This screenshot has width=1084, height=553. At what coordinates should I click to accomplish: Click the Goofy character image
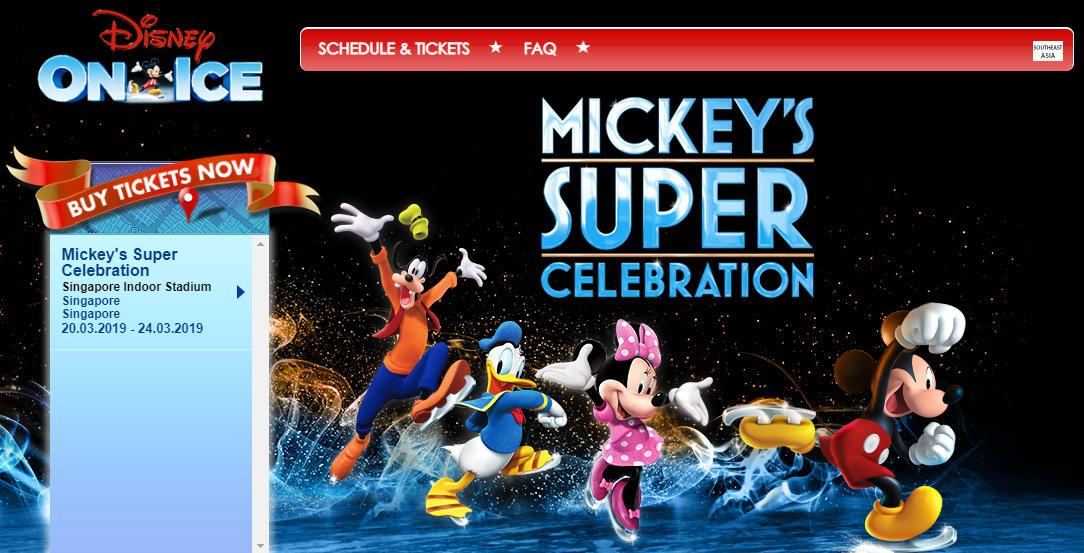coord(404,339)
